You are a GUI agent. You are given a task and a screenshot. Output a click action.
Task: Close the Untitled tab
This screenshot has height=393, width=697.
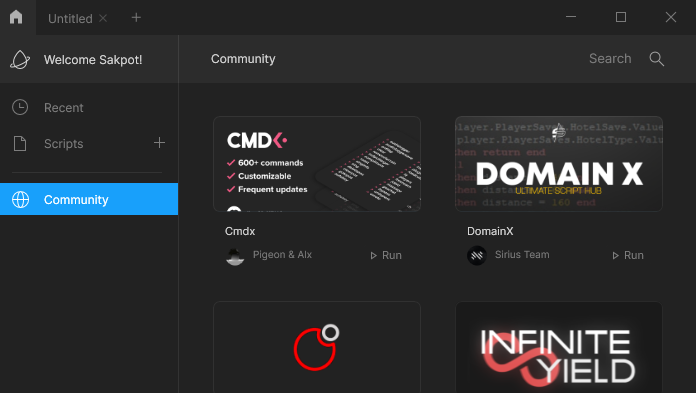click(x=103, y=18)
